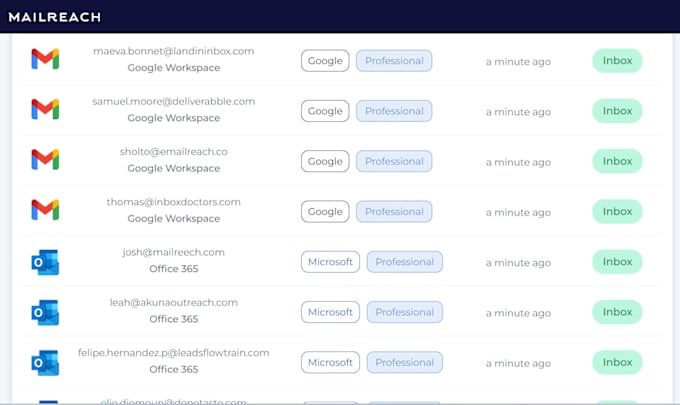The width and height of the screenshot is (680, 405).
Task: Select email samuel.moore@deliverabble.com
Action: (173, 101)
